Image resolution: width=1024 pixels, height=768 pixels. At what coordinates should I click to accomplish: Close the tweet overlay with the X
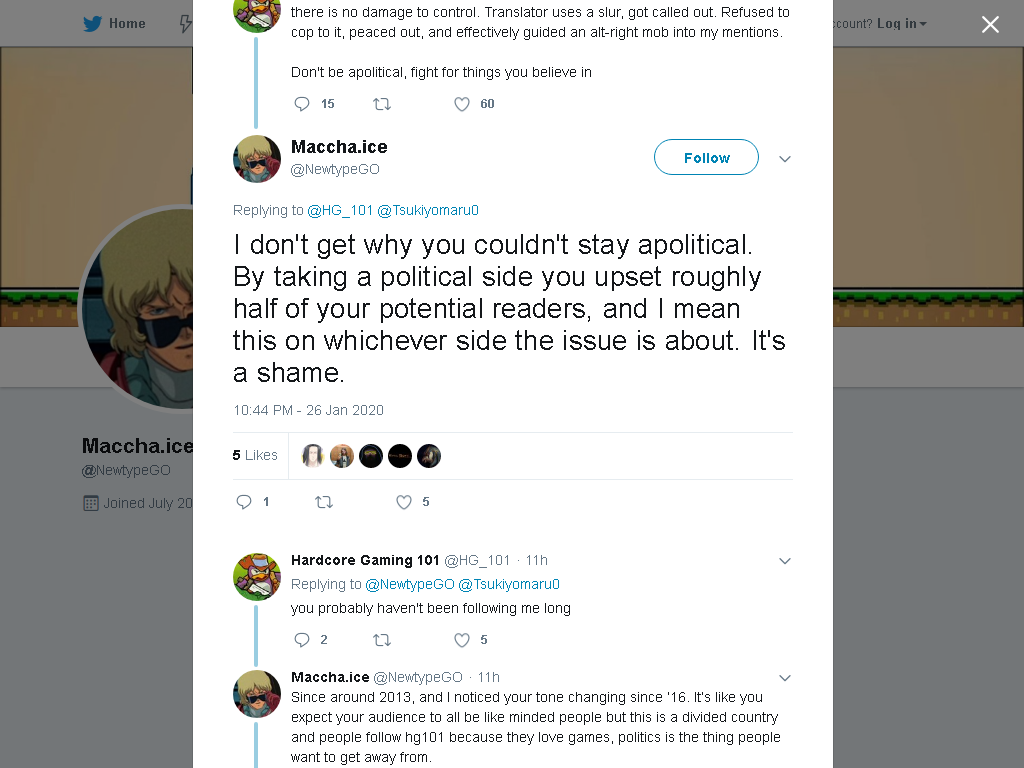click(990, 24)
